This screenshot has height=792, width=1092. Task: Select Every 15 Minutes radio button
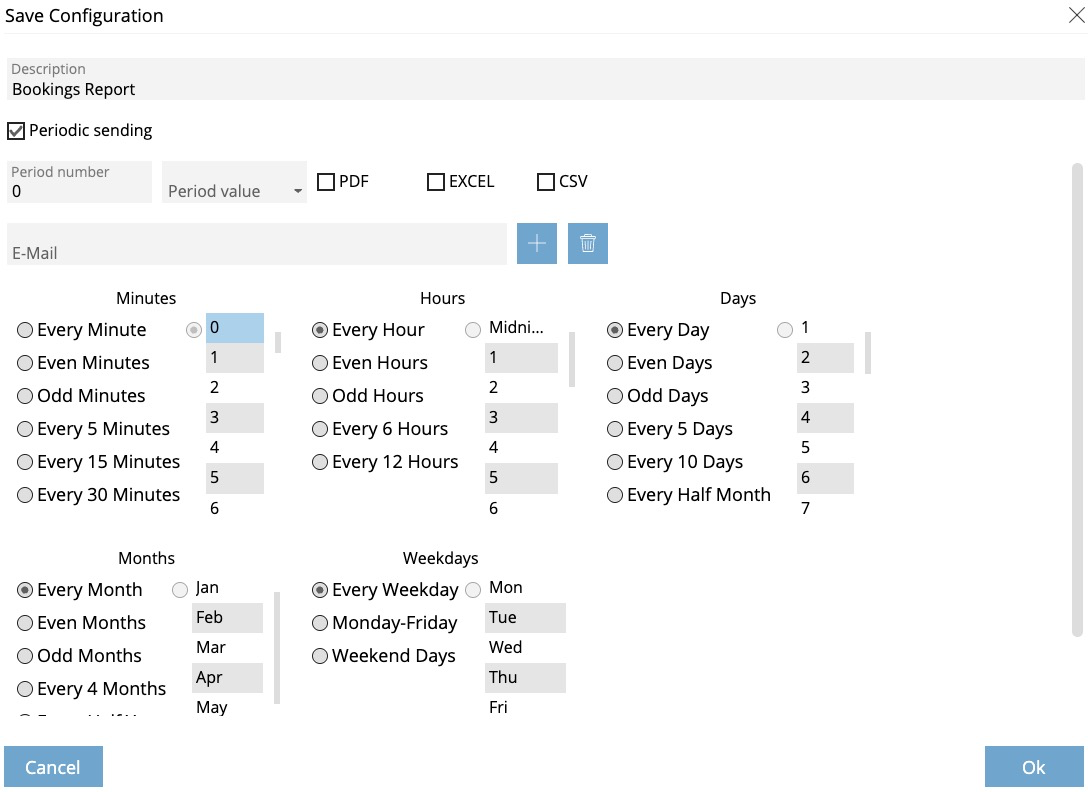25,462
